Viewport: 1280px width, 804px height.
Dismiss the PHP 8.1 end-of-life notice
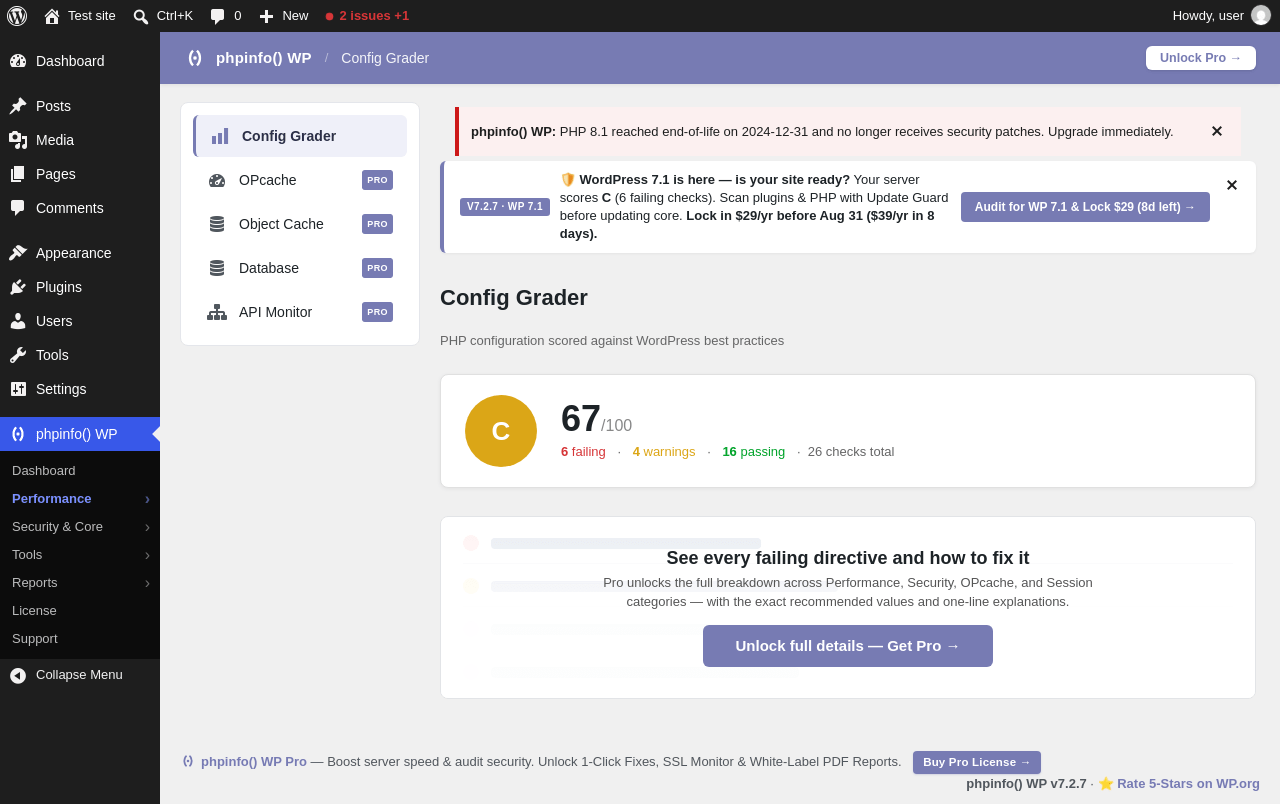click(x=1217, y=131)
